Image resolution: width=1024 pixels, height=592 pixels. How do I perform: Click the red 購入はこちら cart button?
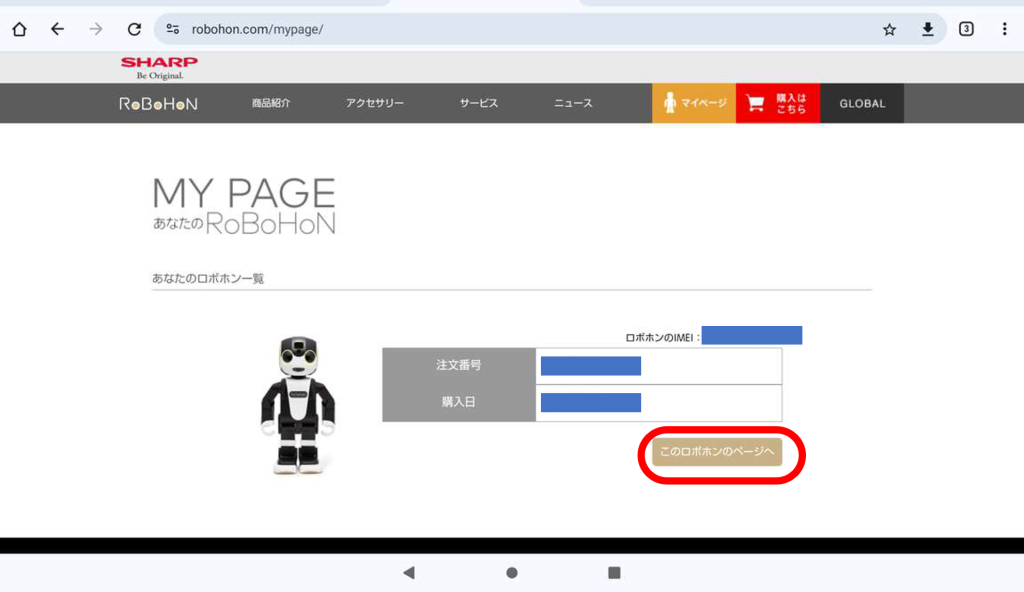(778, 103)
